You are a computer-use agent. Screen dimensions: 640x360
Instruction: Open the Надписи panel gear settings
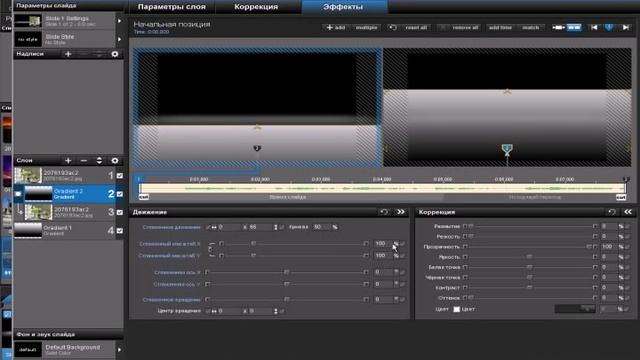tap(115, 54)
